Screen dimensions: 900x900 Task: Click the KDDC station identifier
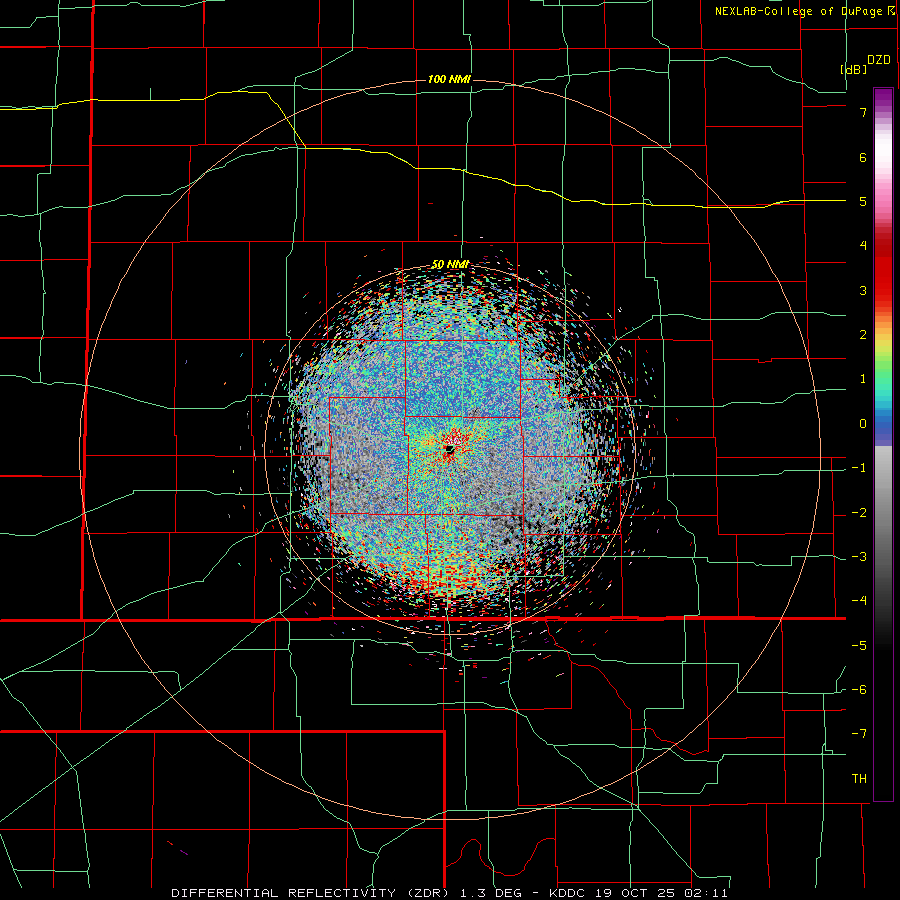coord(567,893)
